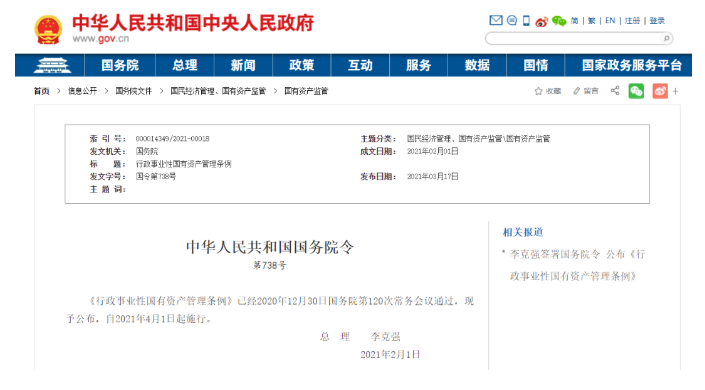Open related report 李克强签署国务院令 link

[577, 265]
